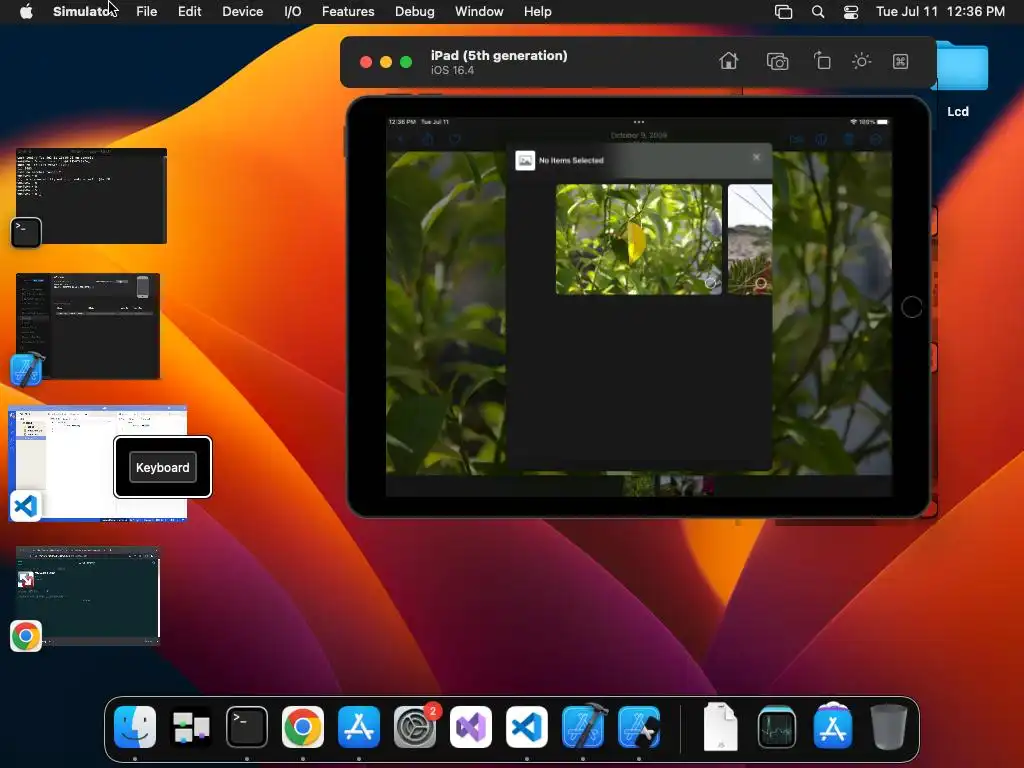The height and width of the screenshot is (768, 1024).
Task: Open System Settings with badge from the Dock
Action: coord(415,727)
